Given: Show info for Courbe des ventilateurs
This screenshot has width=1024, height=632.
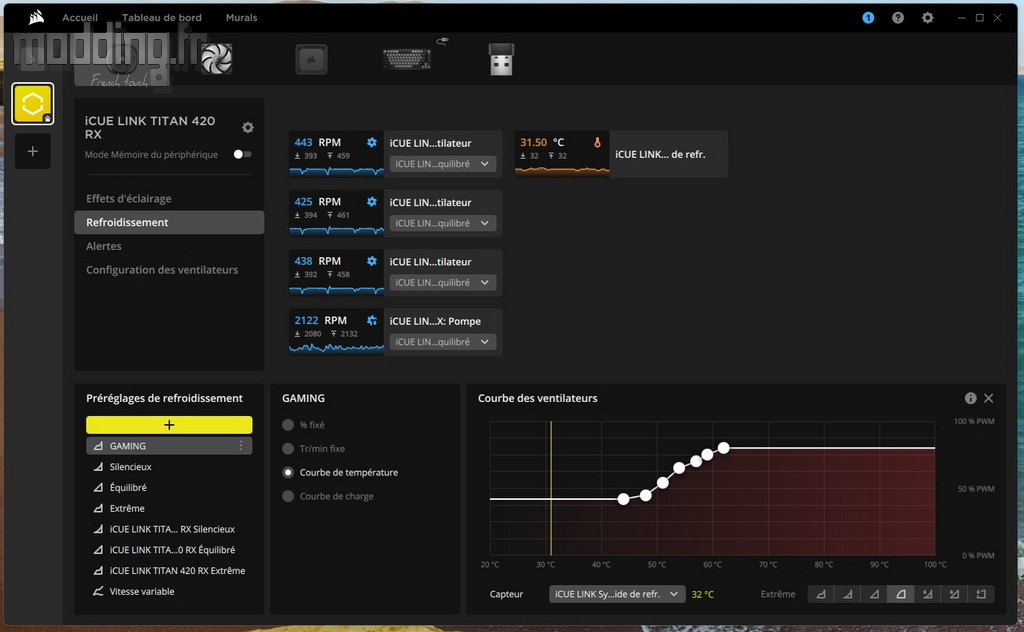Looking at the screenshot, I should point(970,398).
